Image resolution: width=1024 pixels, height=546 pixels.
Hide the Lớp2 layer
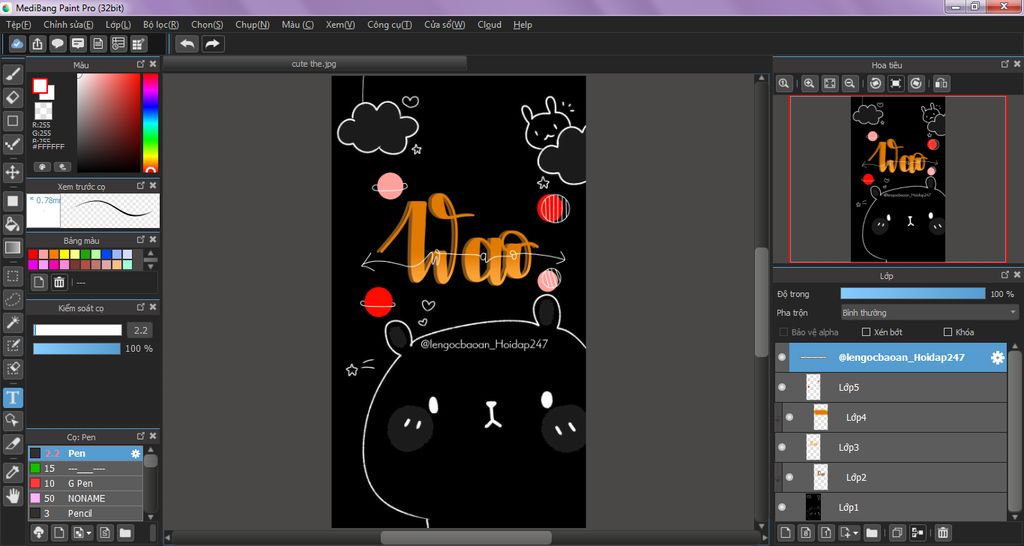(x=790, y=477)
